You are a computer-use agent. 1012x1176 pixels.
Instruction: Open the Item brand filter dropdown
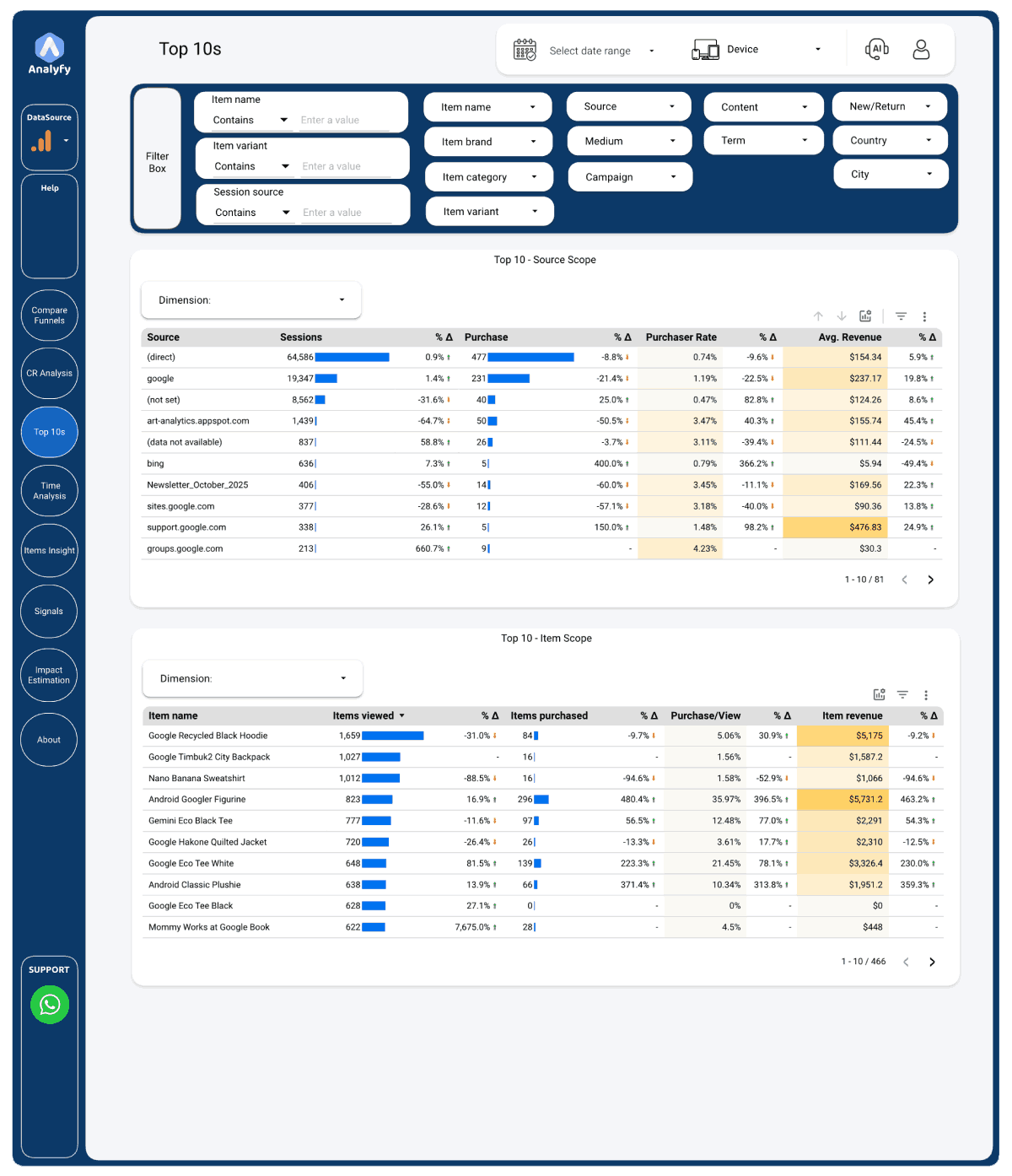pos(488,142)
